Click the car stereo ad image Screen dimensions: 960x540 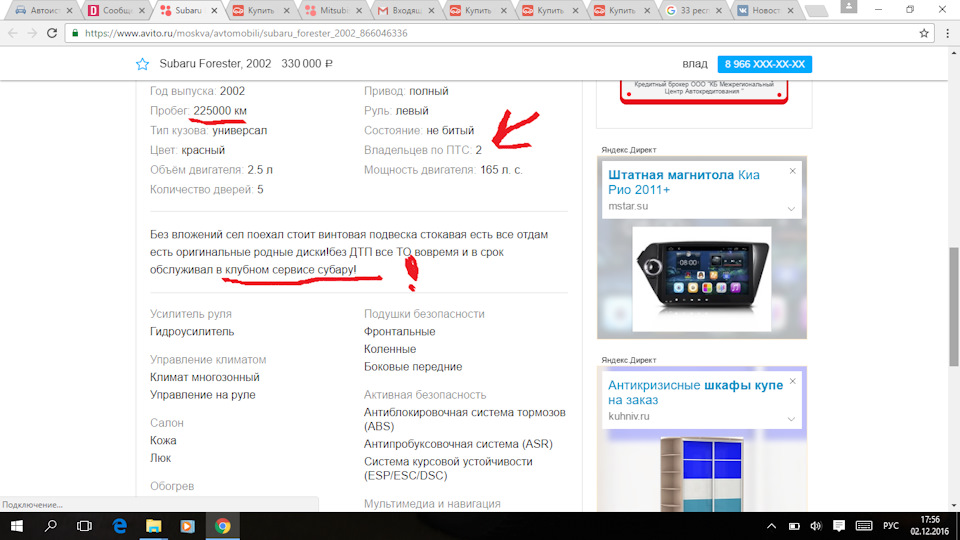(x=702, y=279)
